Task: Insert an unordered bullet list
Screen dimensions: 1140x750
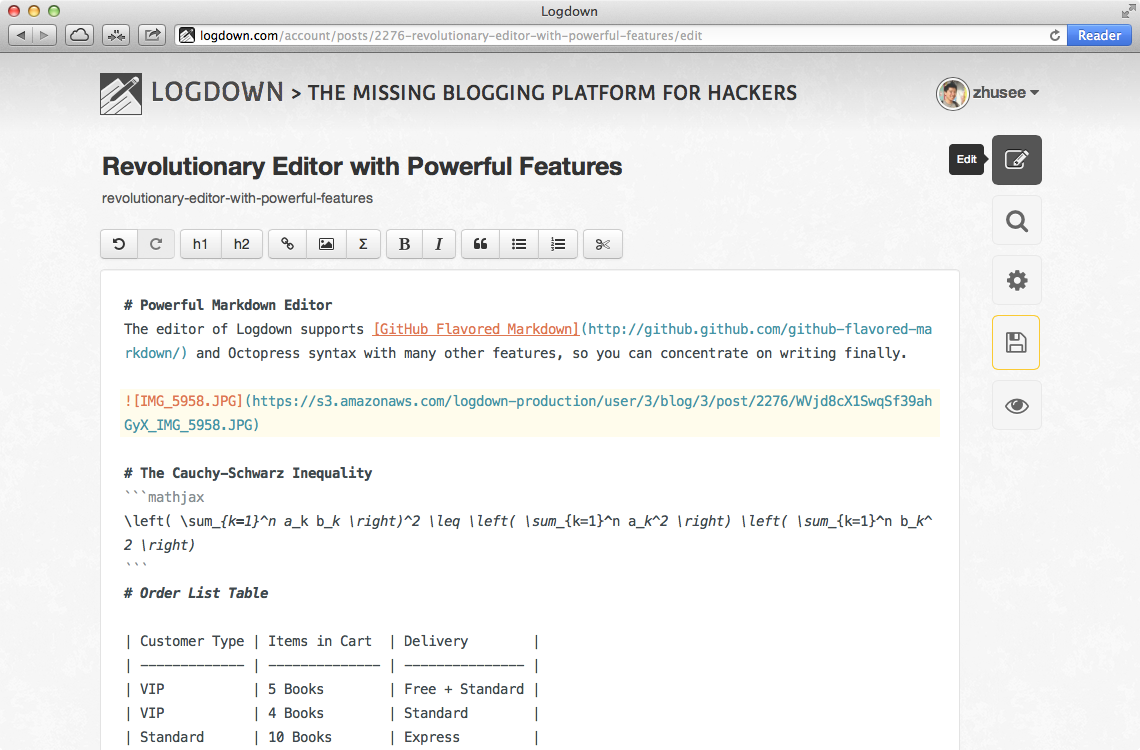Action: (x=519, y=244)
